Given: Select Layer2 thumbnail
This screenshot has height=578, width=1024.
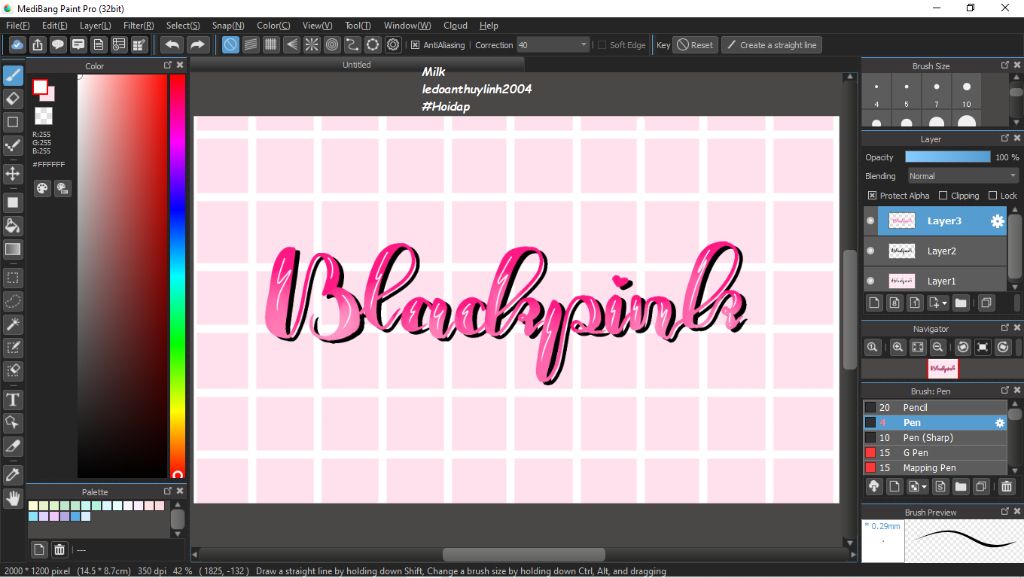Looking at the screenshot, I should pos(902,251).
